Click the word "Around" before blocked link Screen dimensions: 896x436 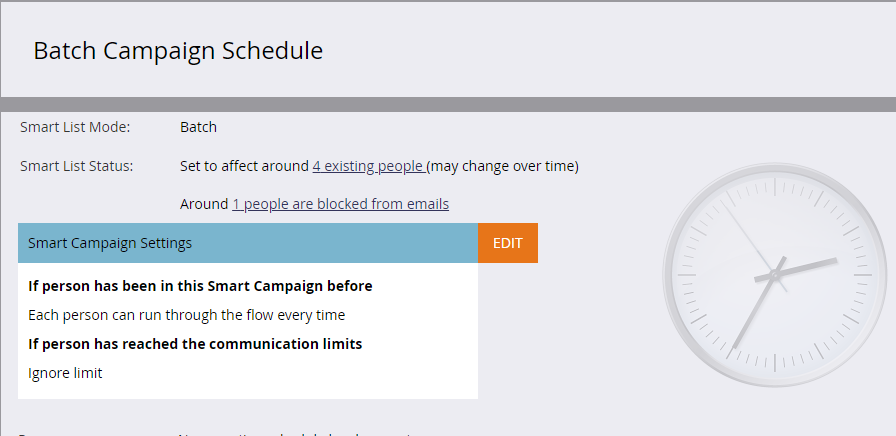coord(204,204)
